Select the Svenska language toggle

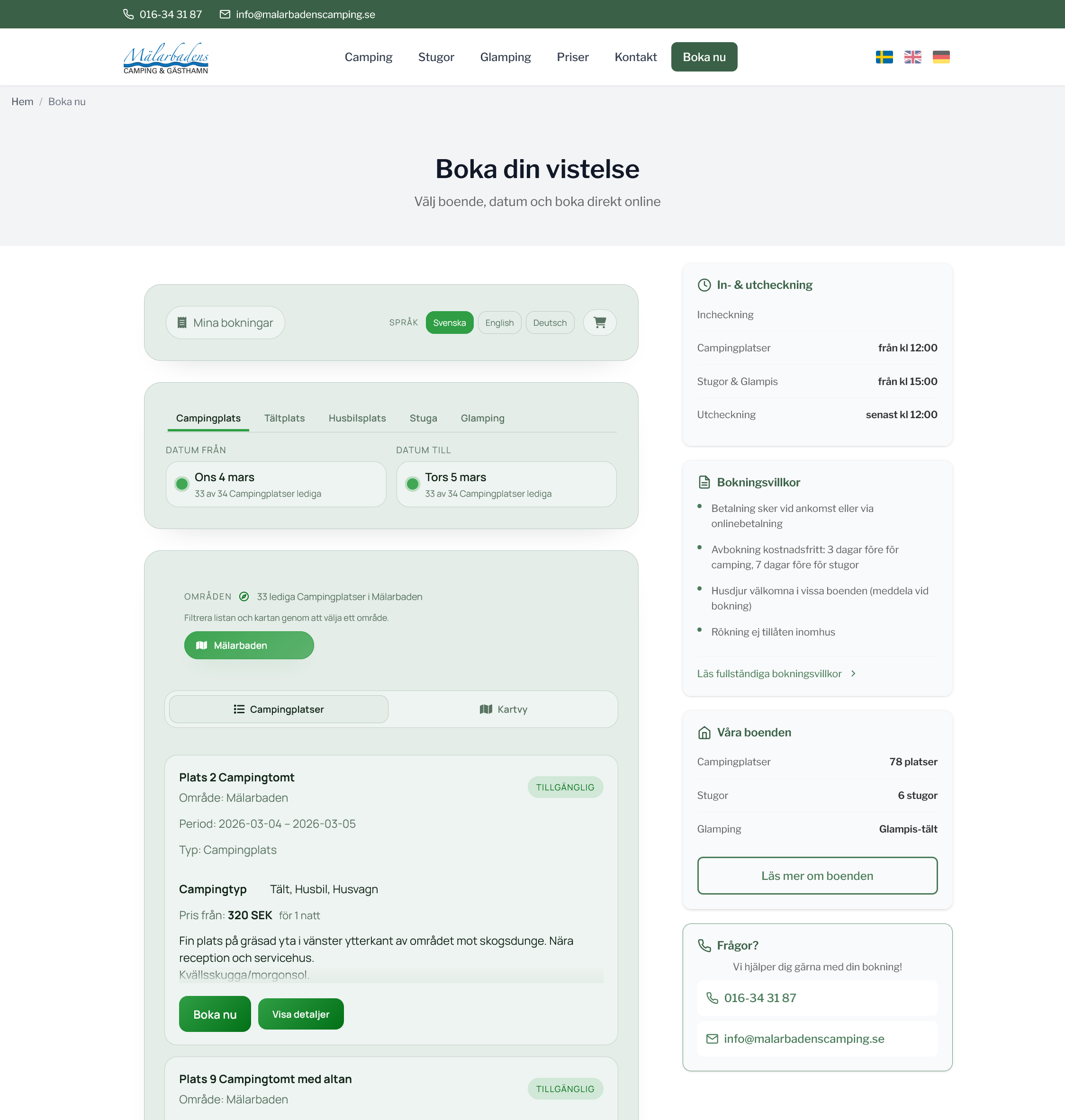449,323
